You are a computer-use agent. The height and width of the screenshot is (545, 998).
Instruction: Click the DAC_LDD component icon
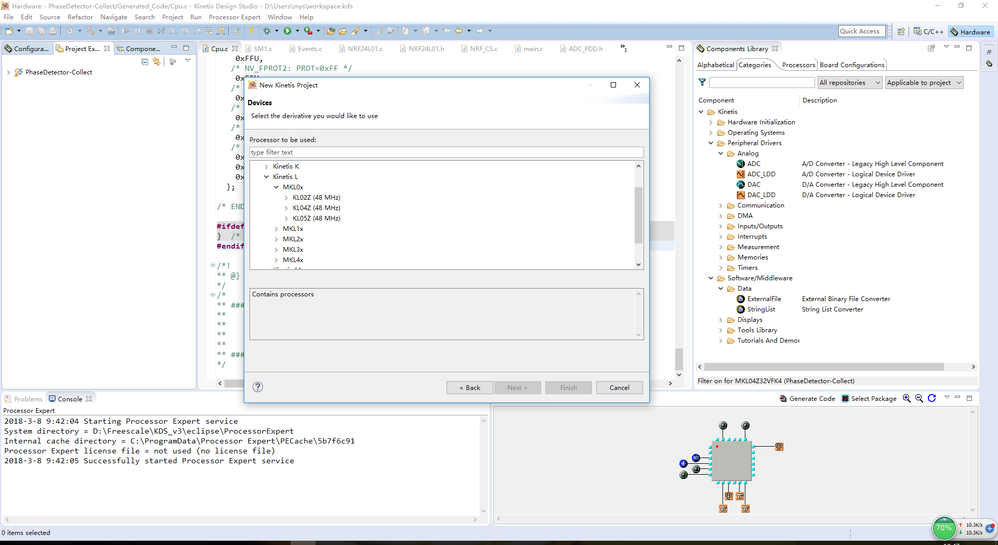[741, 195]
